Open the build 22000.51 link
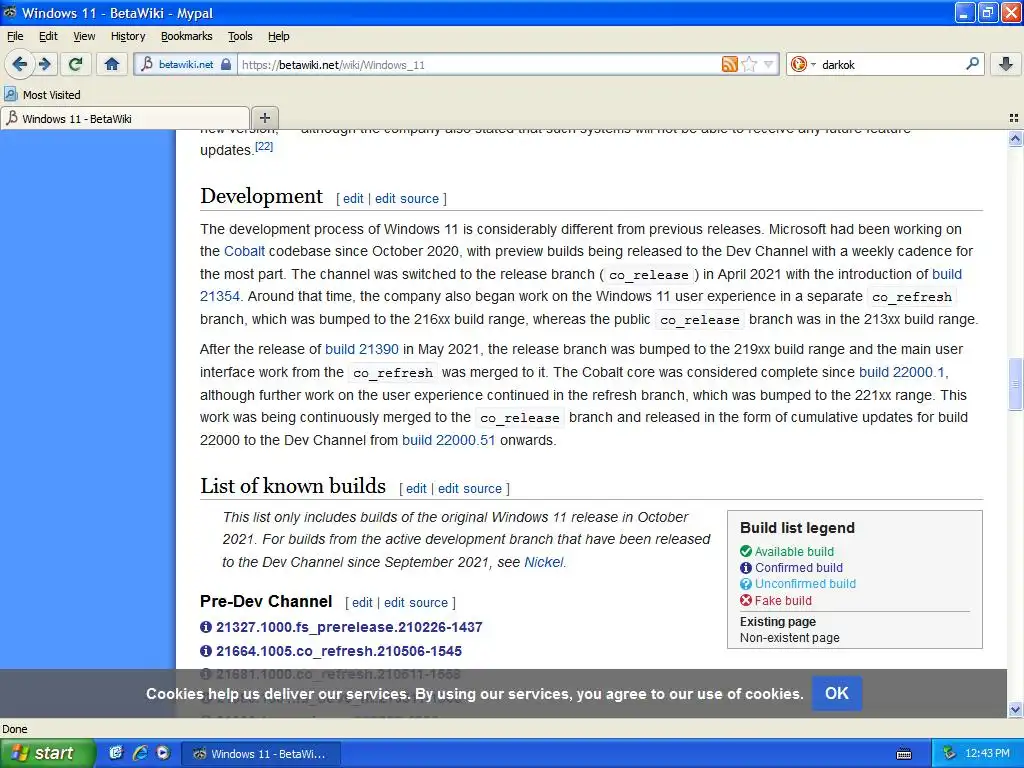This screenshot has height=768, width=1024. point(449,440)
